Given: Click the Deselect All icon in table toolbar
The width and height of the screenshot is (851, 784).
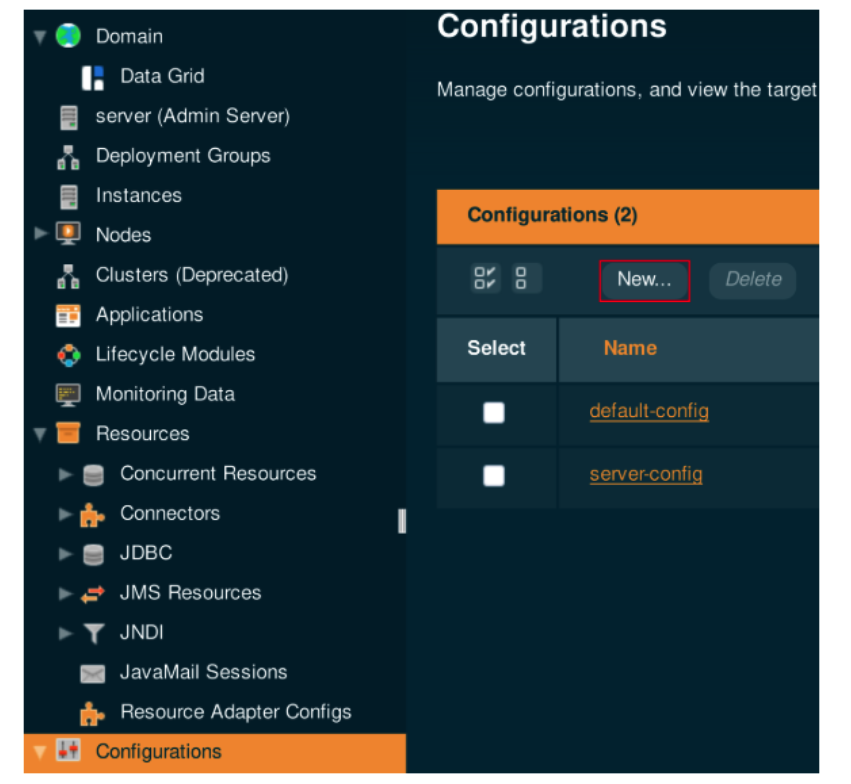Looking at the screenshot, I should pos(521,279).
